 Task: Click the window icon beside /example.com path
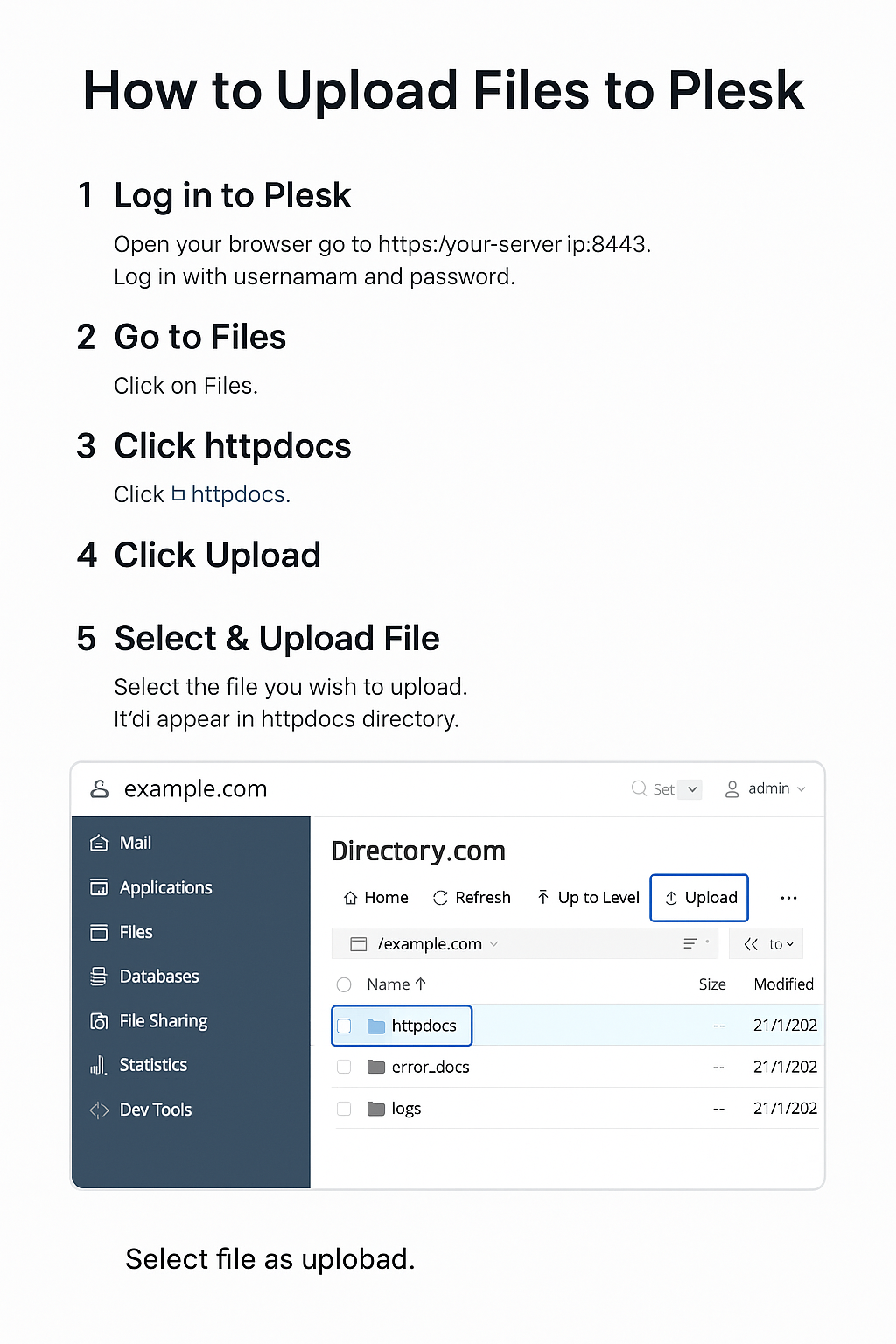tap(358, 944)
